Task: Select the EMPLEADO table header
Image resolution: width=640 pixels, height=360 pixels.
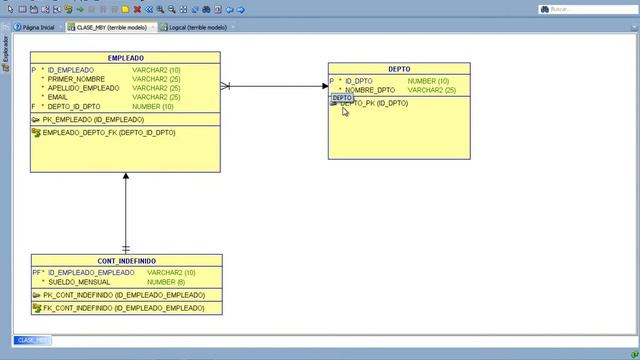Action: 125,58
